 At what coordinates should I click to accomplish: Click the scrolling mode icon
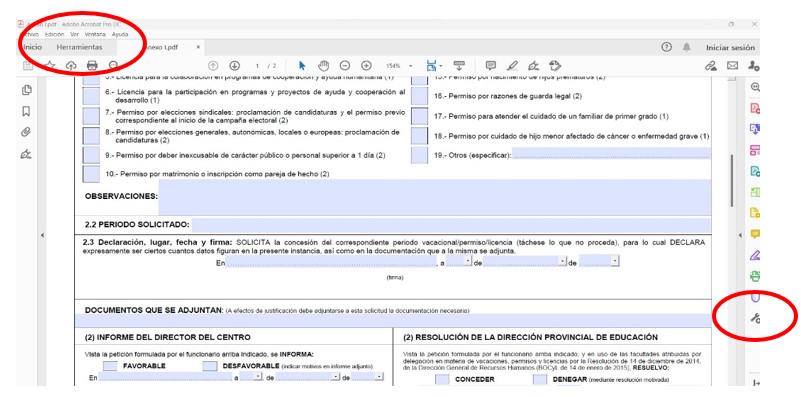point(459,65)
